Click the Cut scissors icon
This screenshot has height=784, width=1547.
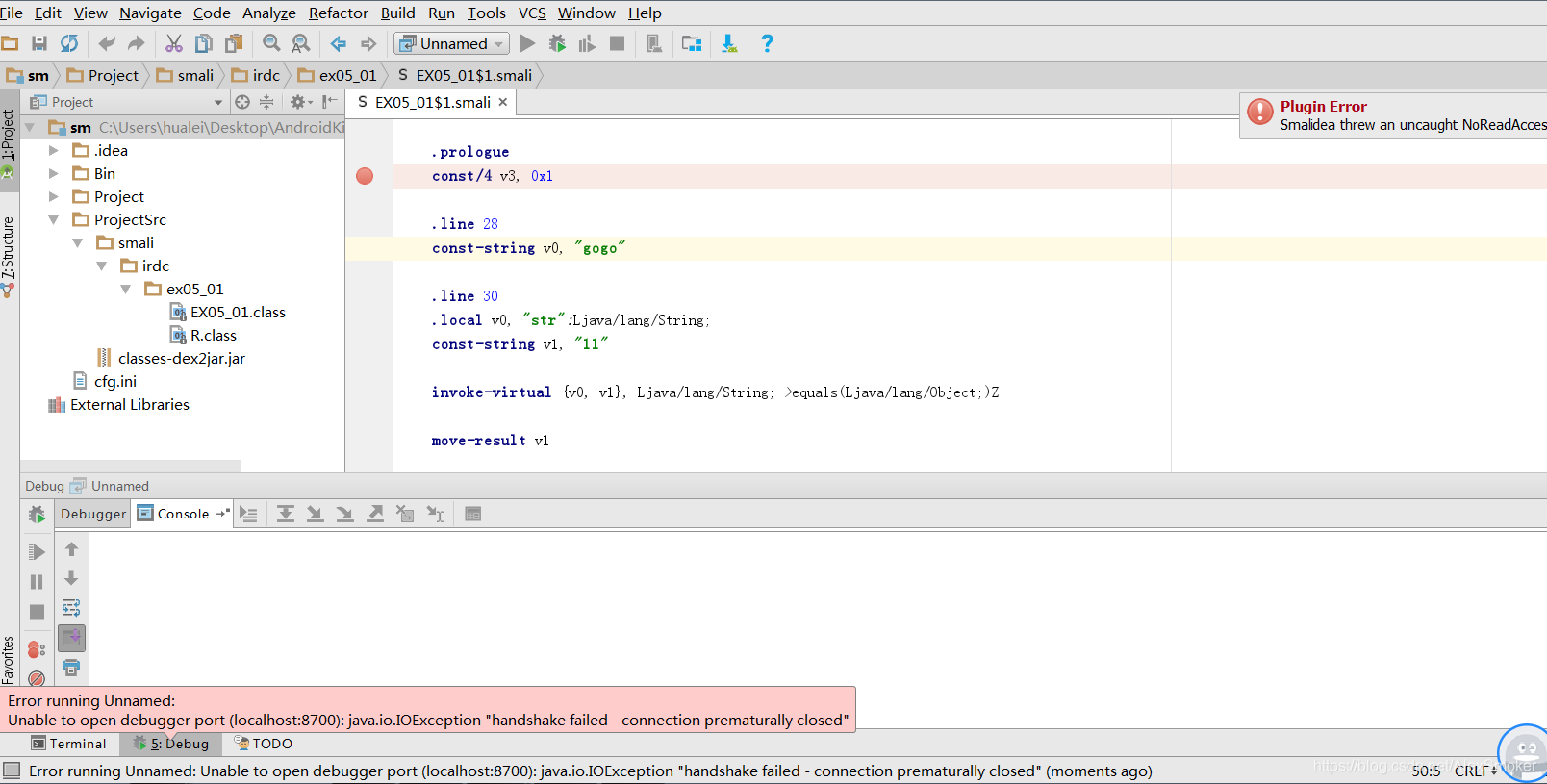pyautogui.click(x=174, y=43)
